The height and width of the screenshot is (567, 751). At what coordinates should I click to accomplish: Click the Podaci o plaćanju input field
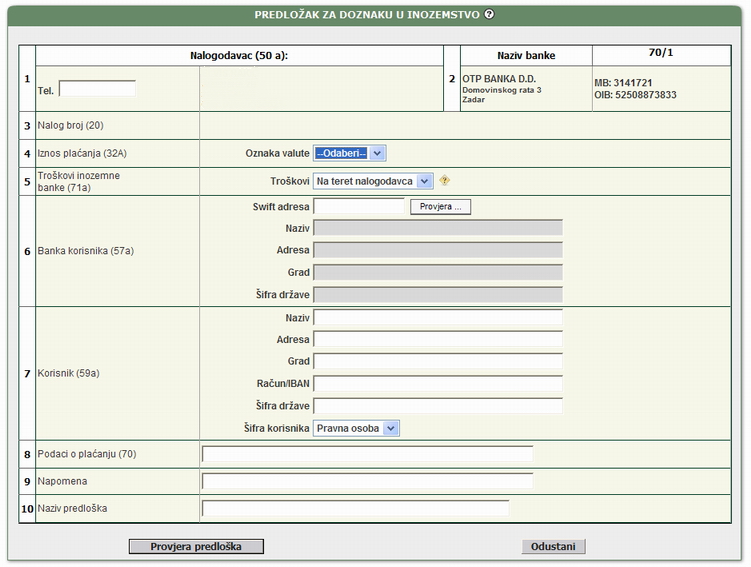click(x=367, y=455)
